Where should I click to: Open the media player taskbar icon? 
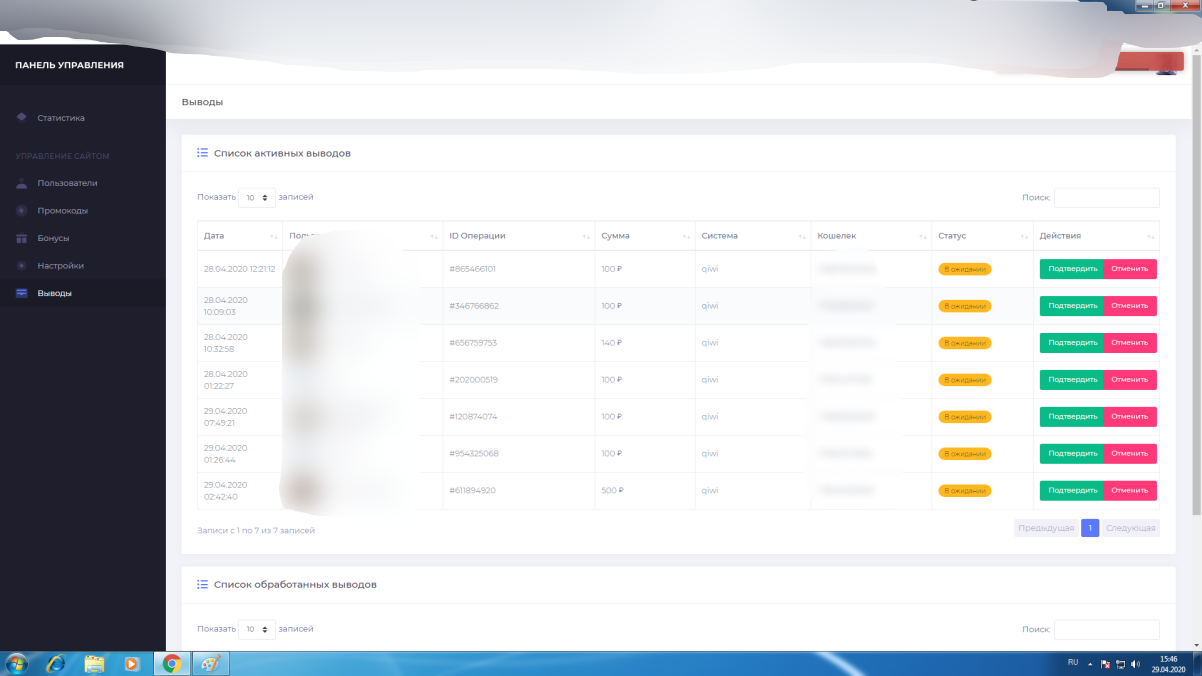pos(132,663)
